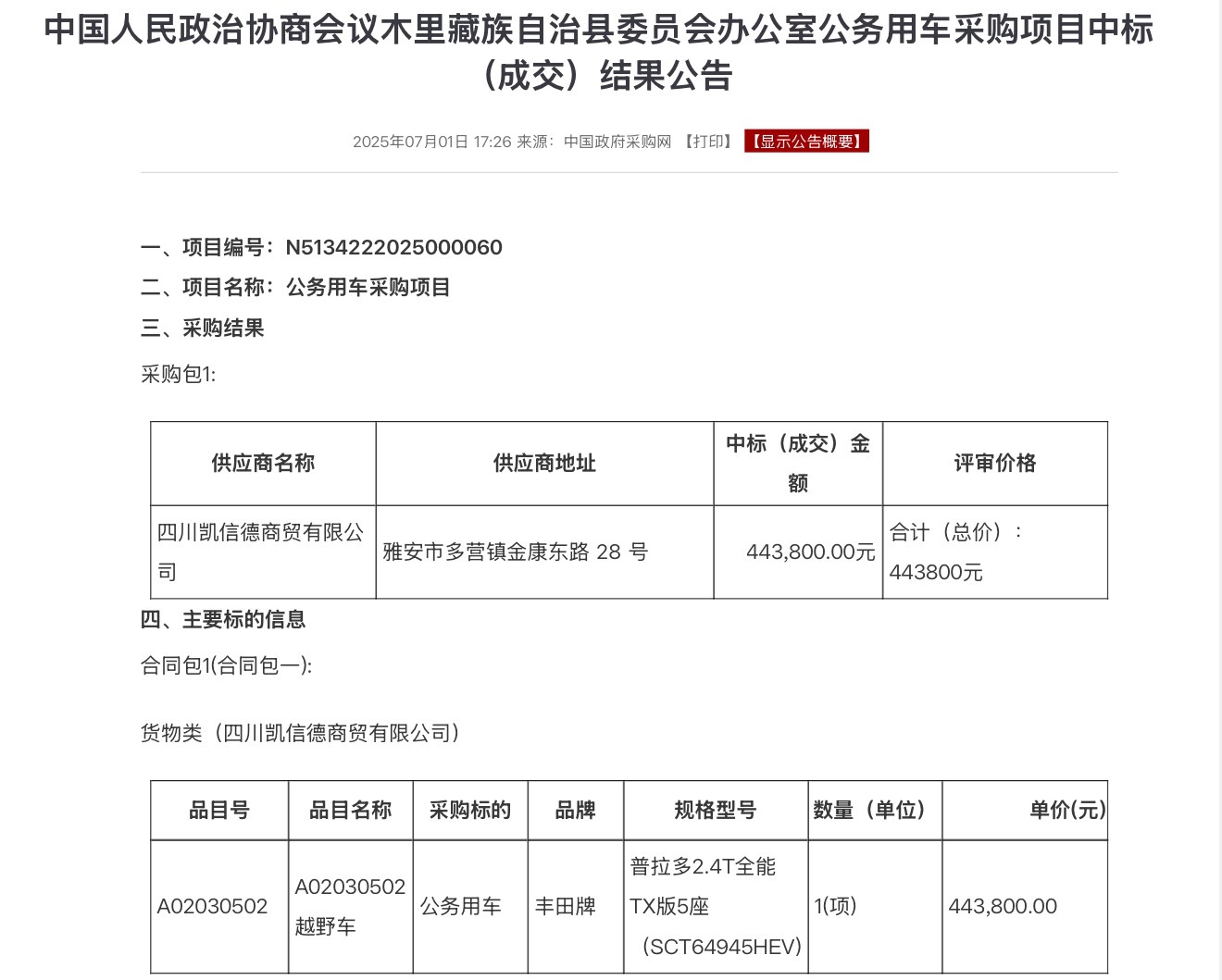Click the text 采购包1:
The width and height of the screenshot is (1222, 980).
178,375
